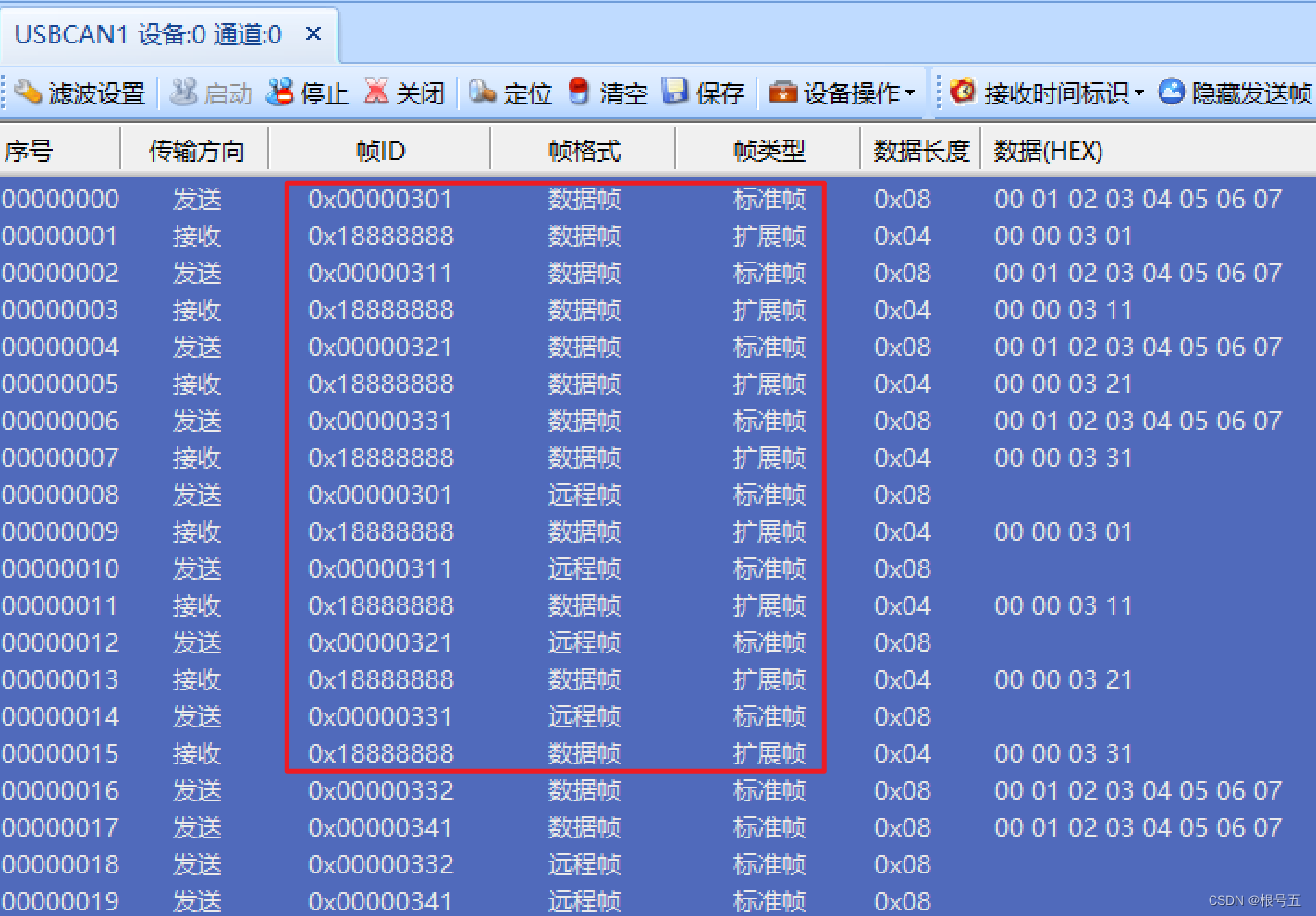The width and height of the screenshot is (1316, 916).
Task: Click data 00 00 03 01 in row 00000001
Action: pos(1064,236)
